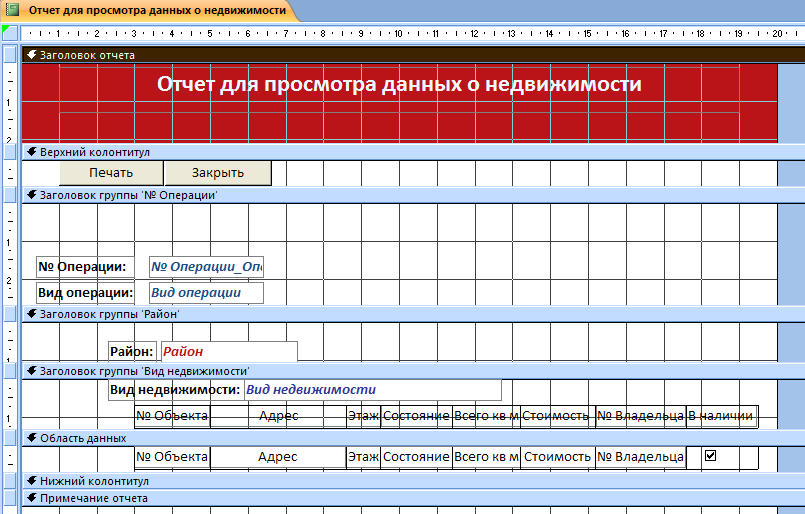805x514 pixels.
Task: Click the report selector corner square
Action: click(x=10, y=33)
